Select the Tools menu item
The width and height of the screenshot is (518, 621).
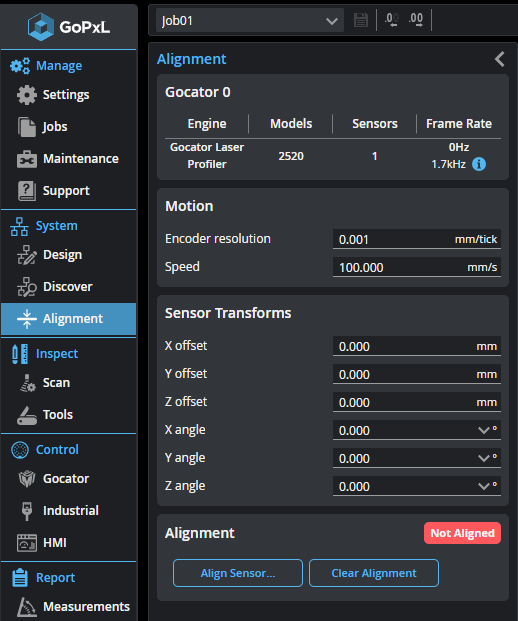point(45,415)
